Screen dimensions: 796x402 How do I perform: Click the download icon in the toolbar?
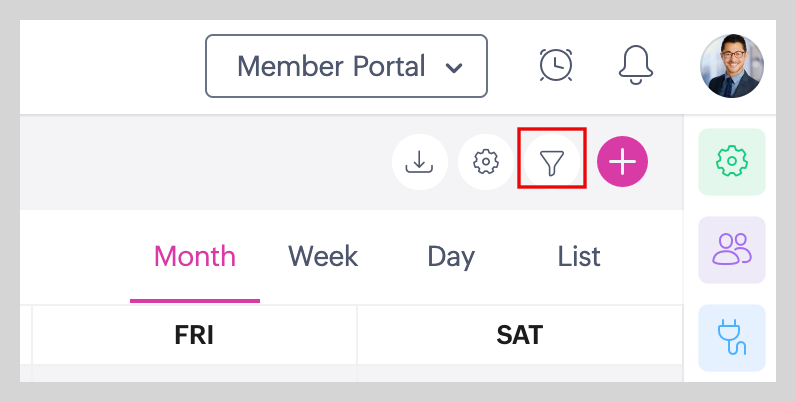point(420,161)
